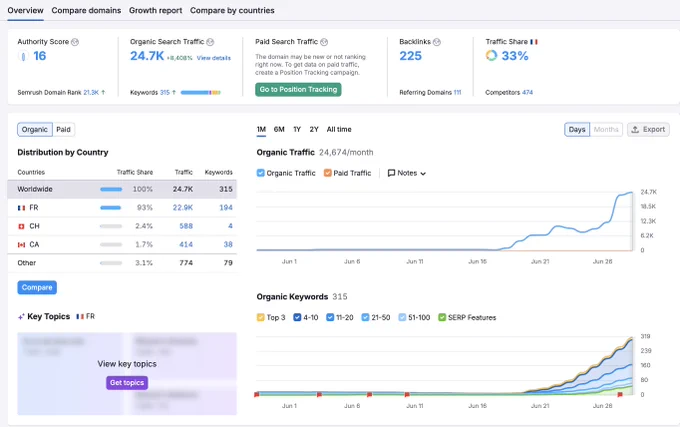Image resolution: width=680 pixels, height=427 pixels.
Task: Click the Export button
Action: point(648,130)
